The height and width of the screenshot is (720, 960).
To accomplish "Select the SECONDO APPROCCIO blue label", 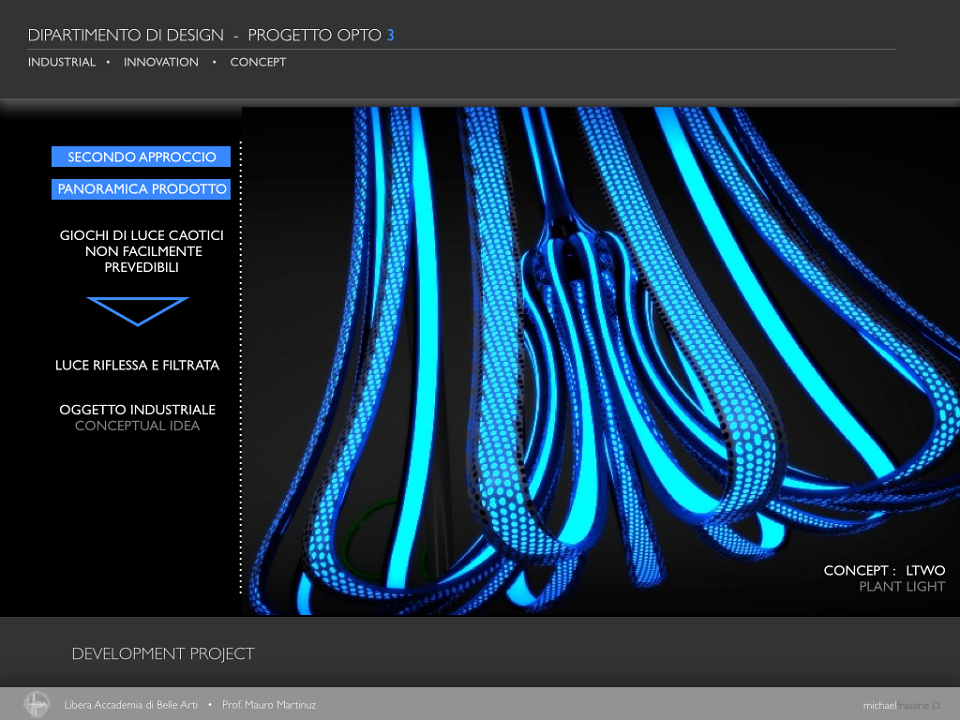I will 141,157.
